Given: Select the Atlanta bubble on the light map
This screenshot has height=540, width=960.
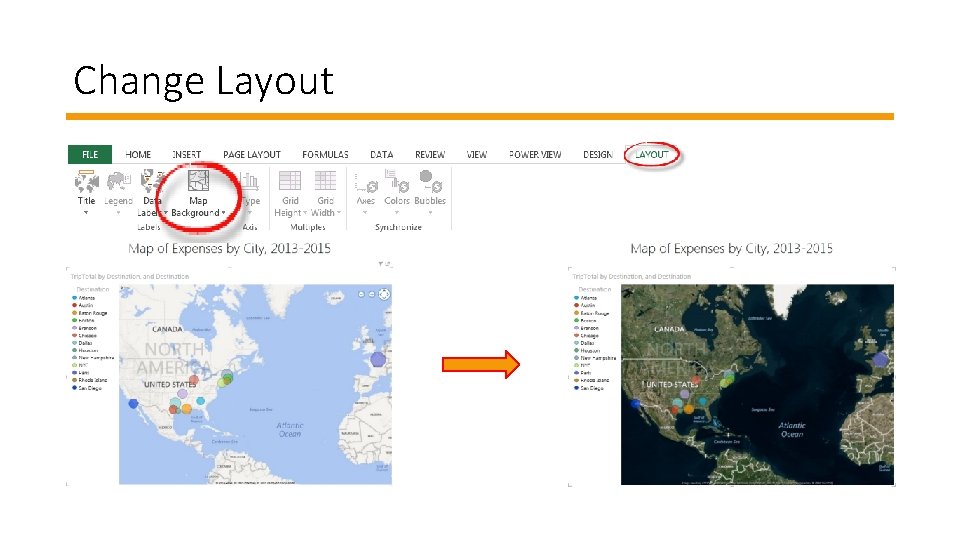Looking at the screenshot, I should click(200, 400).
